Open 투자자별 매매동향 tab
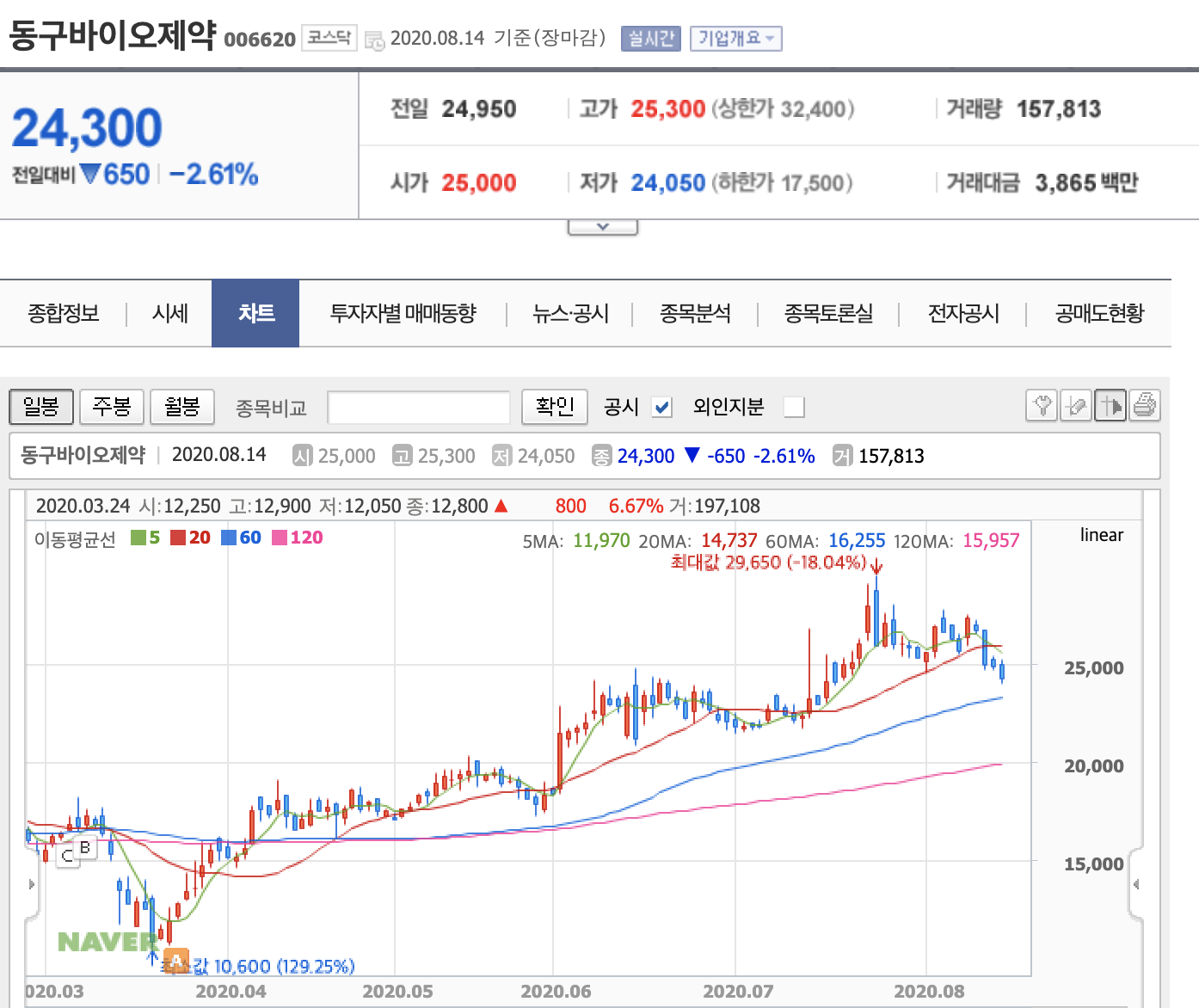 pyautogui.click(x=403, y=313)
